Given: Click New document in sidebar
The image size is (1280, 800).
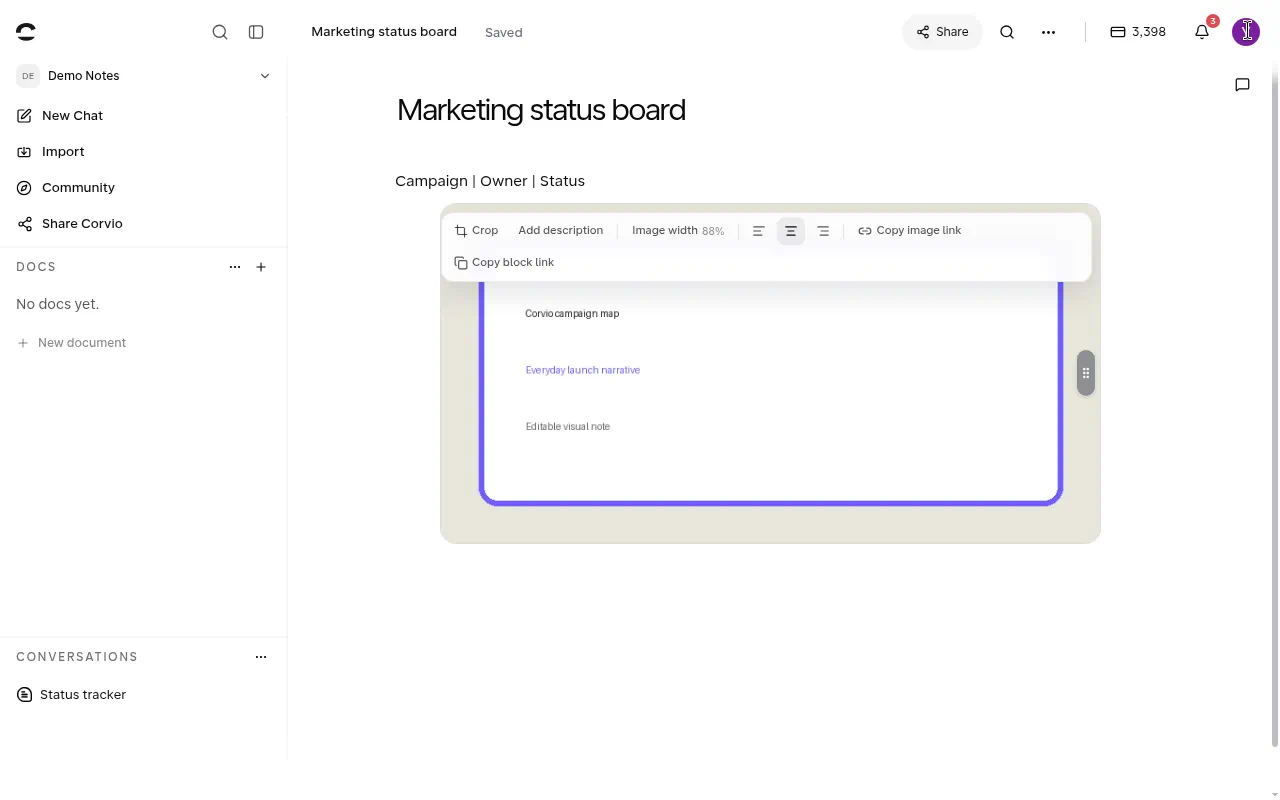Looking at the screenshot, I should tap(71, 343).
